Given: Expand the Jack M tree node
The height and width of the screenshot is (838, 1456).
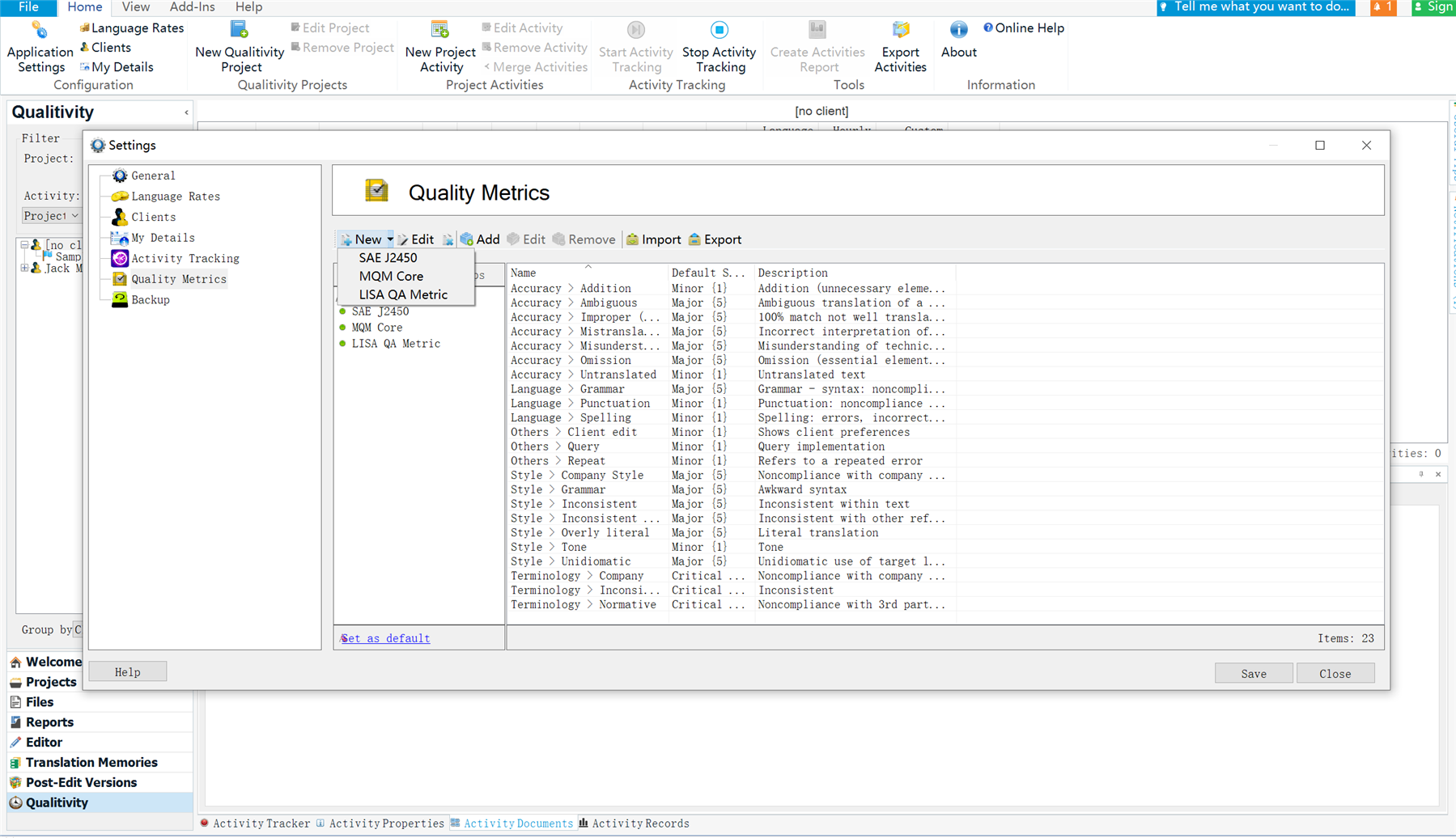Looking at the screenshot, I should click(24, 268).
